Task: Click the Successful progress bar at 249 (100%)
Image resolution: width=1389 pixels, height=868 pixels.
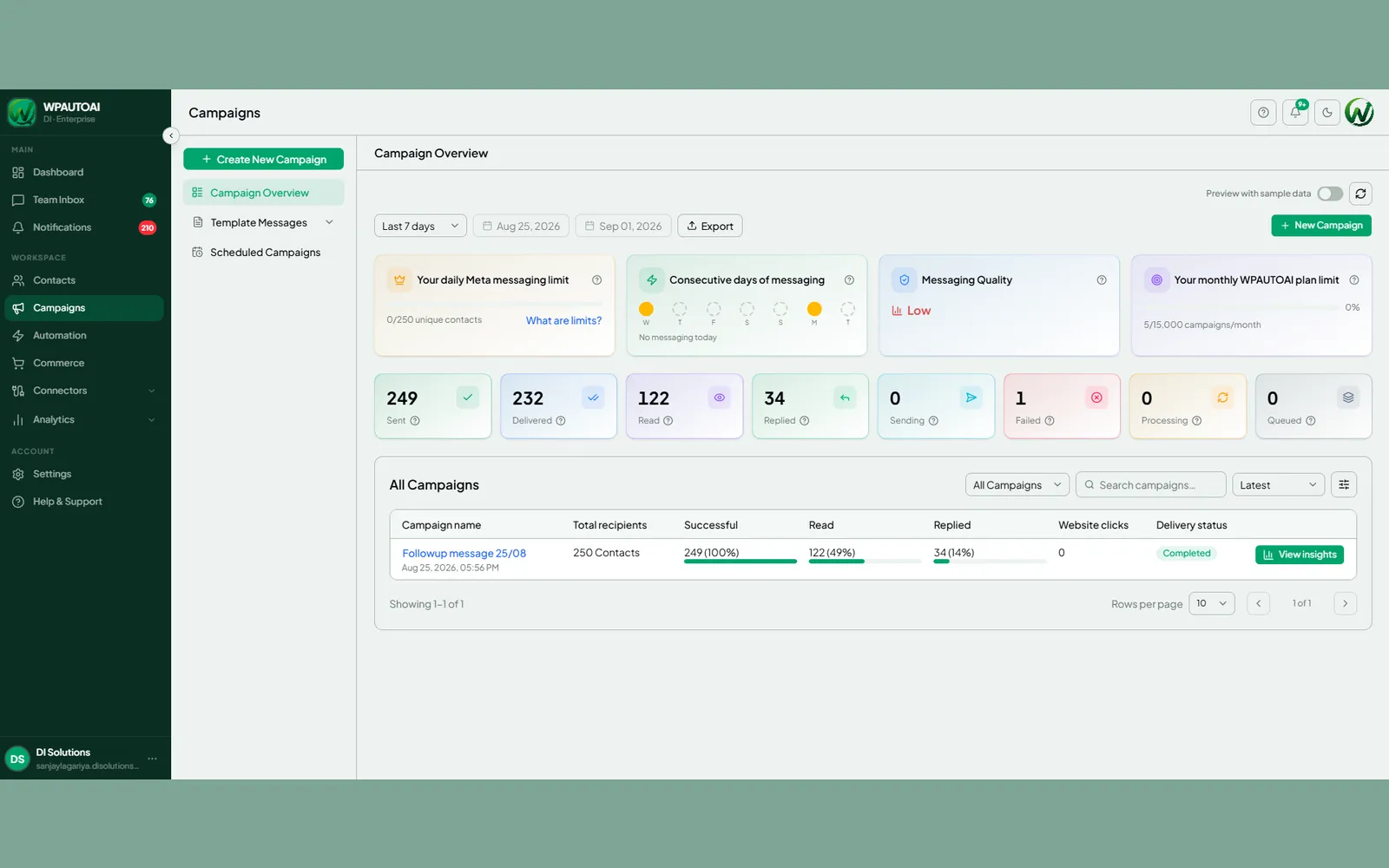Action: [x=740, y=562]
